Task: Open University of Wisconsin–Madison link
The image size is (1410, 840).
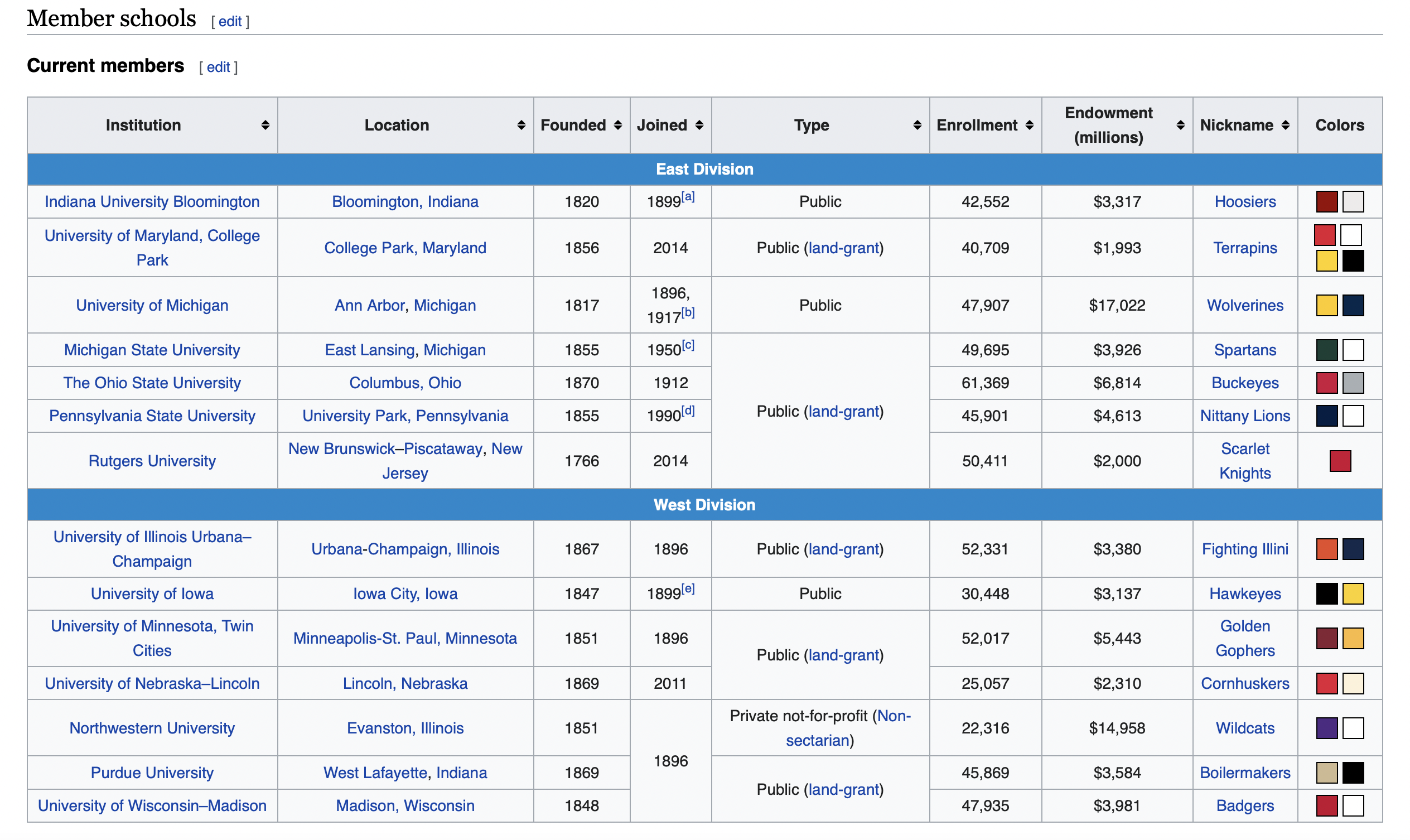Action: (x=152, y=807)
